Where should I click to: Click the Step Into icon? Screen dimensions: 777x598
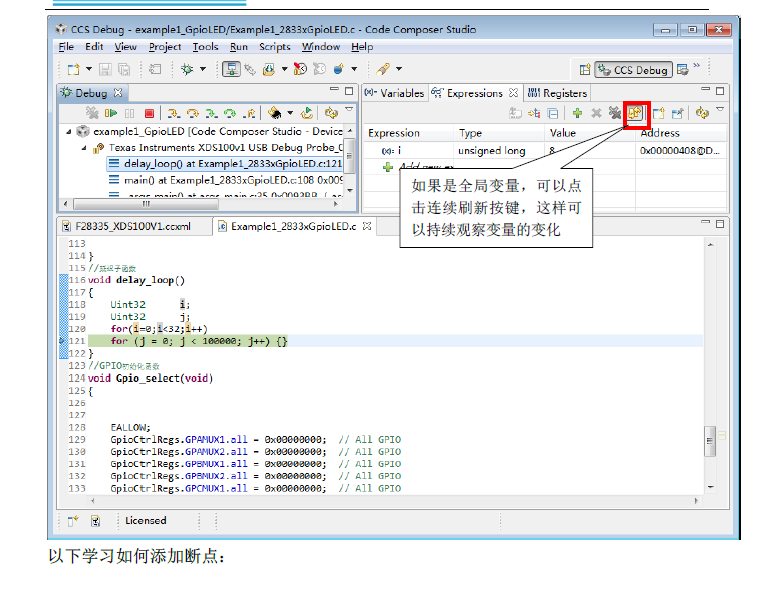click(173, 113)
